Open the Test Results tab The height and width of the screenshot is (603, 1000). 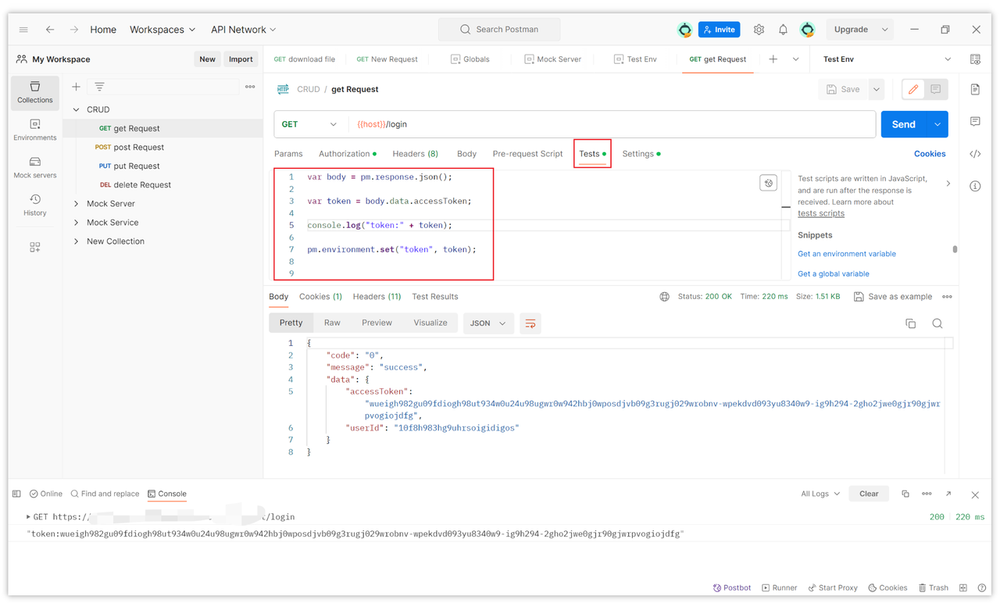[x=435, y=296]
